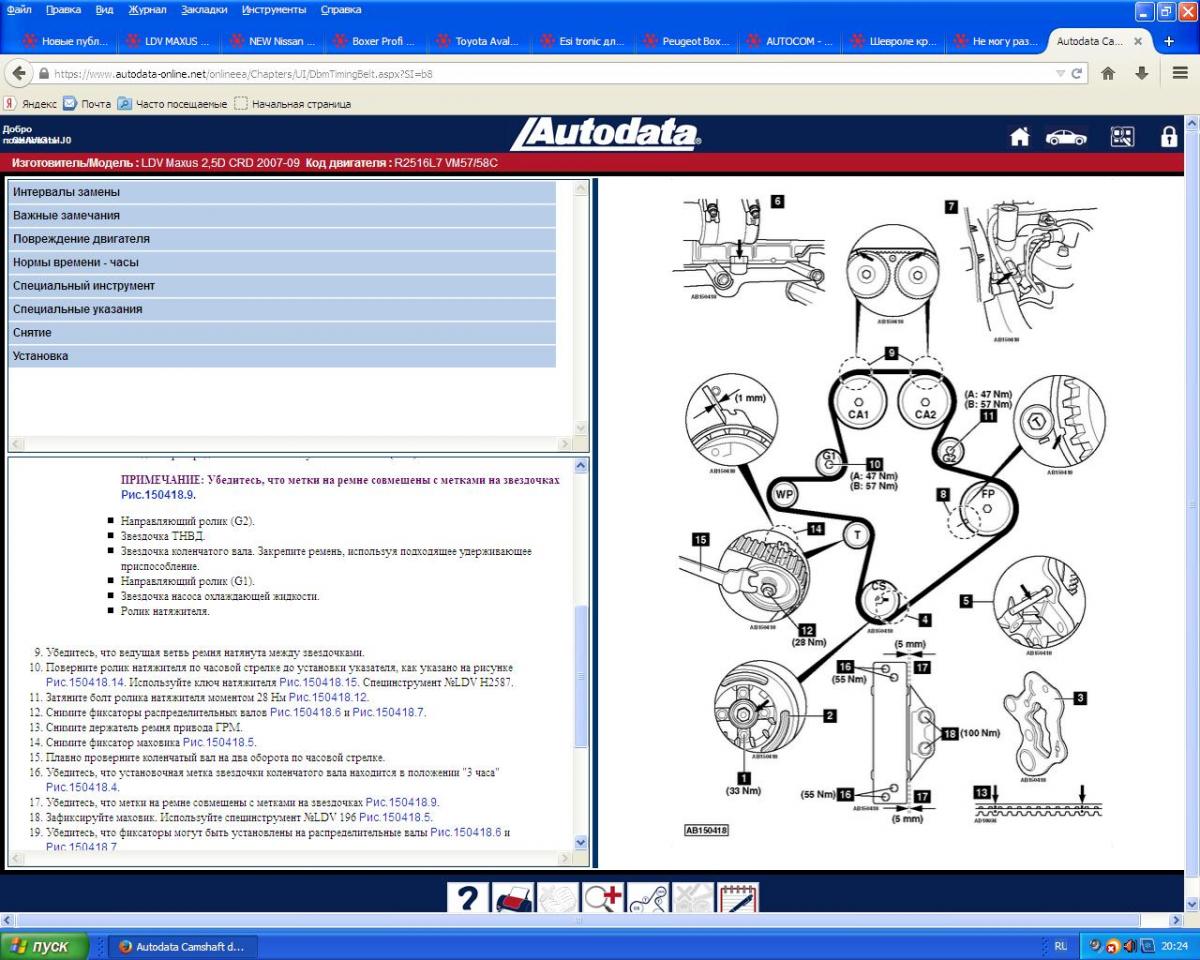Switch to the LDV MAXUS tab
1200x960 pixels.
tap(169, 42)
